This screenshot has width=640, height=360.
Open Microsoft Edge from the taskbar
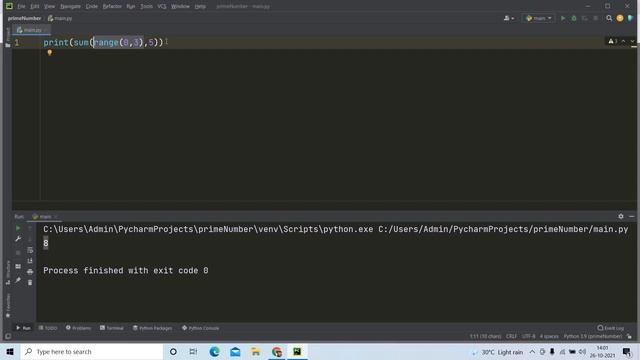[x=214, y=351]
